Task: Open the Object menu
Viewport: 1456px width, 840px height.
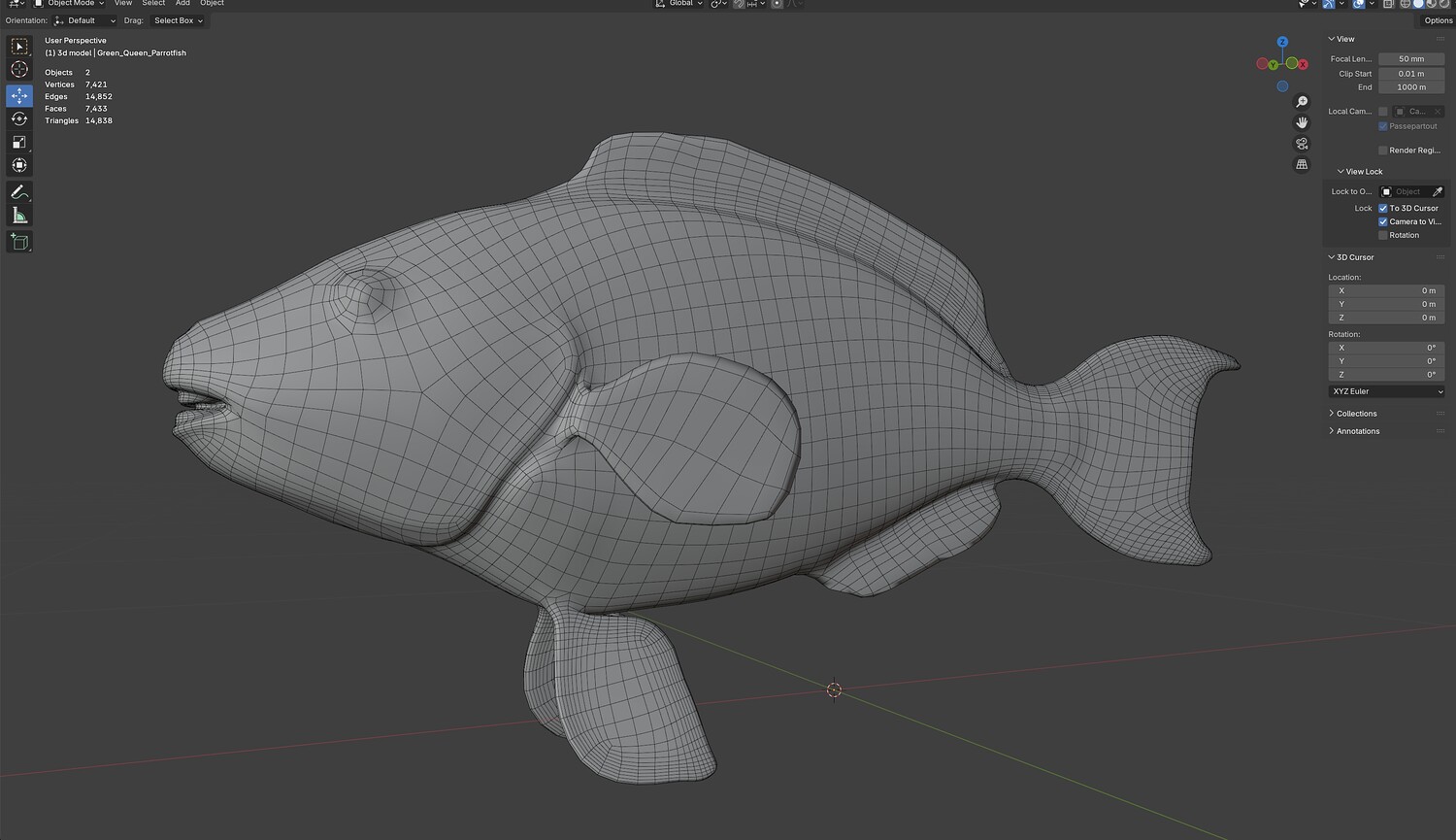Action: coord(212,4)
